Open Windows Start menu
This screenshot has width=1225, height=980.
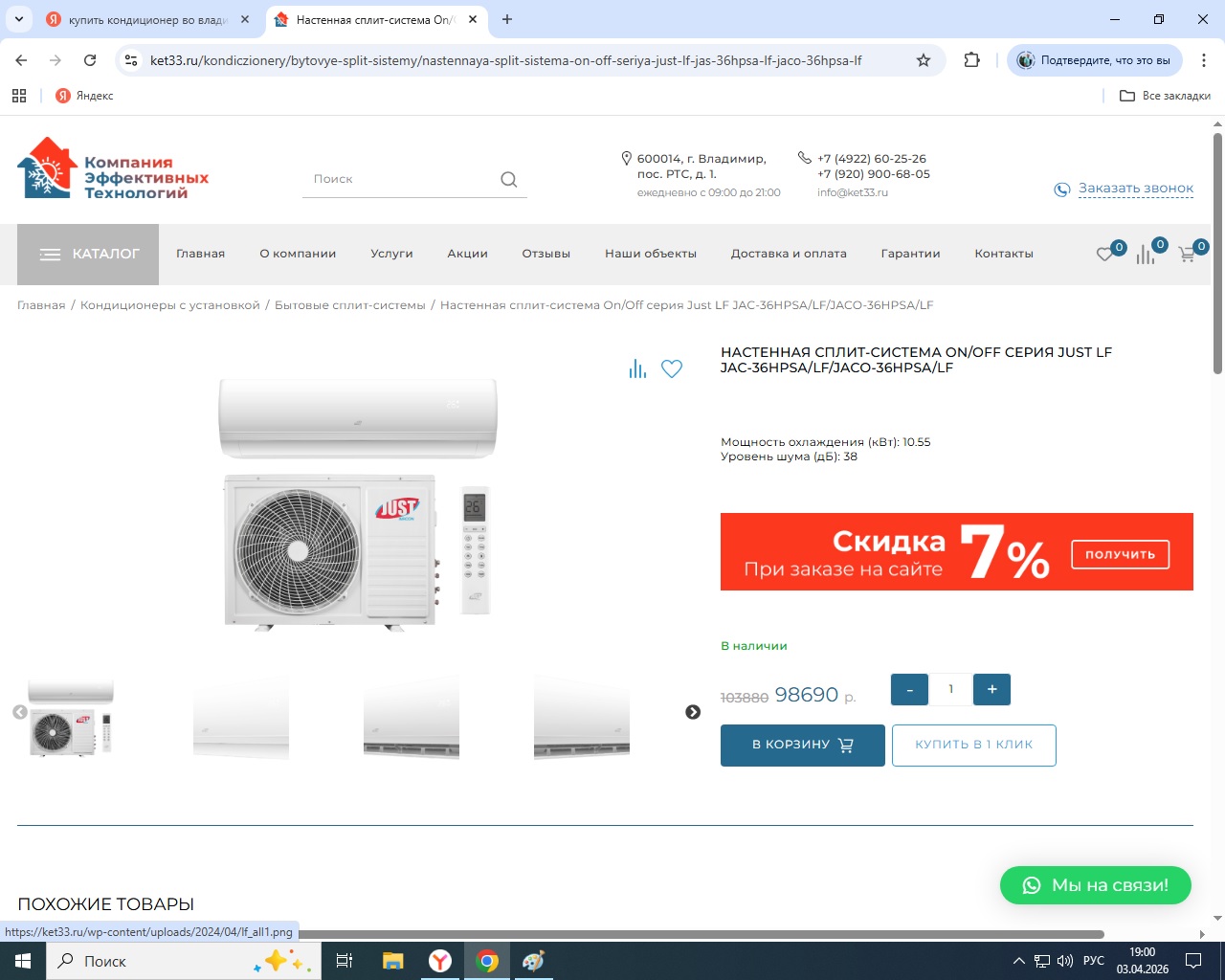coord(23,961)
